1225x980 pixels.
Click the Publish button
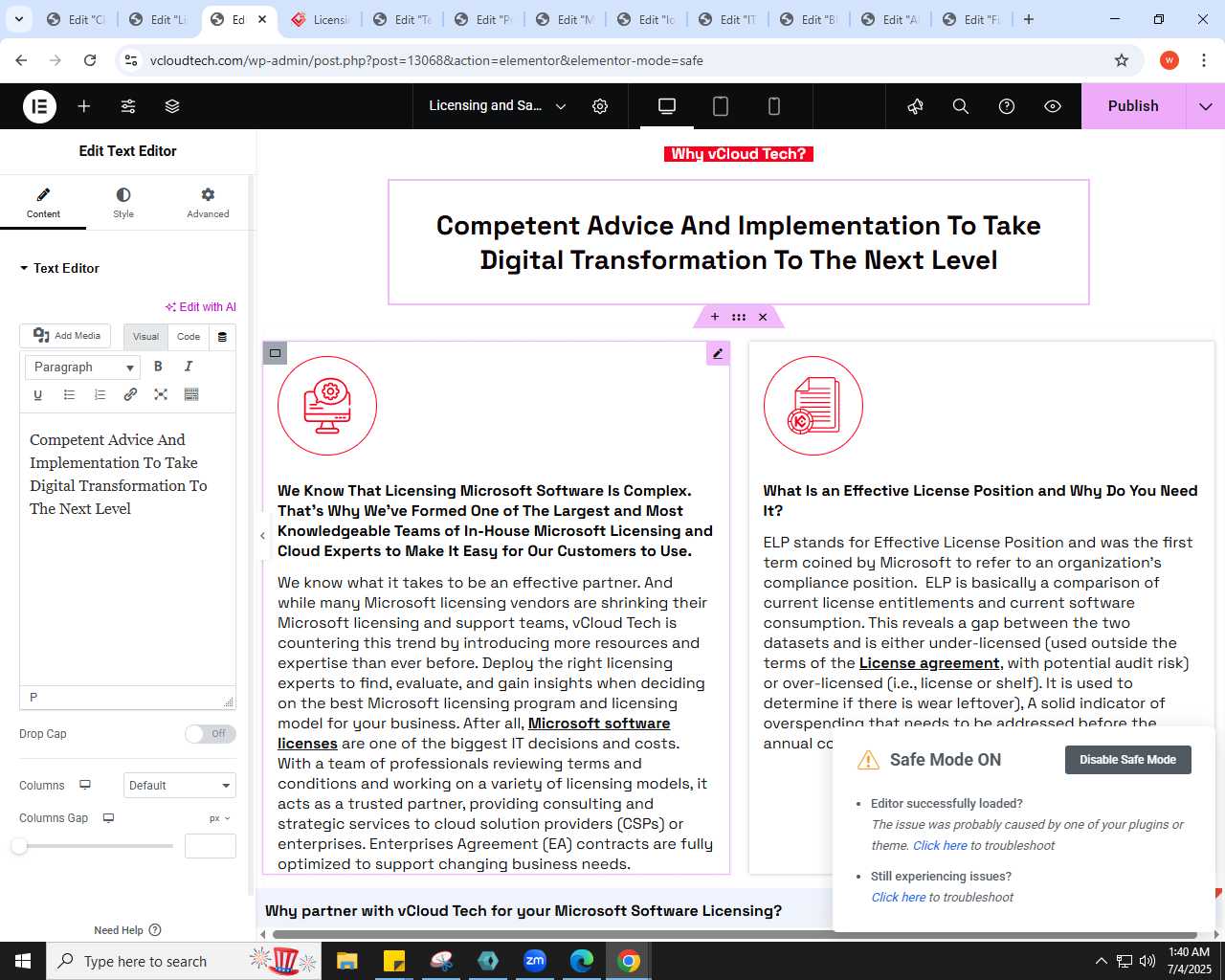point(1133,106)
